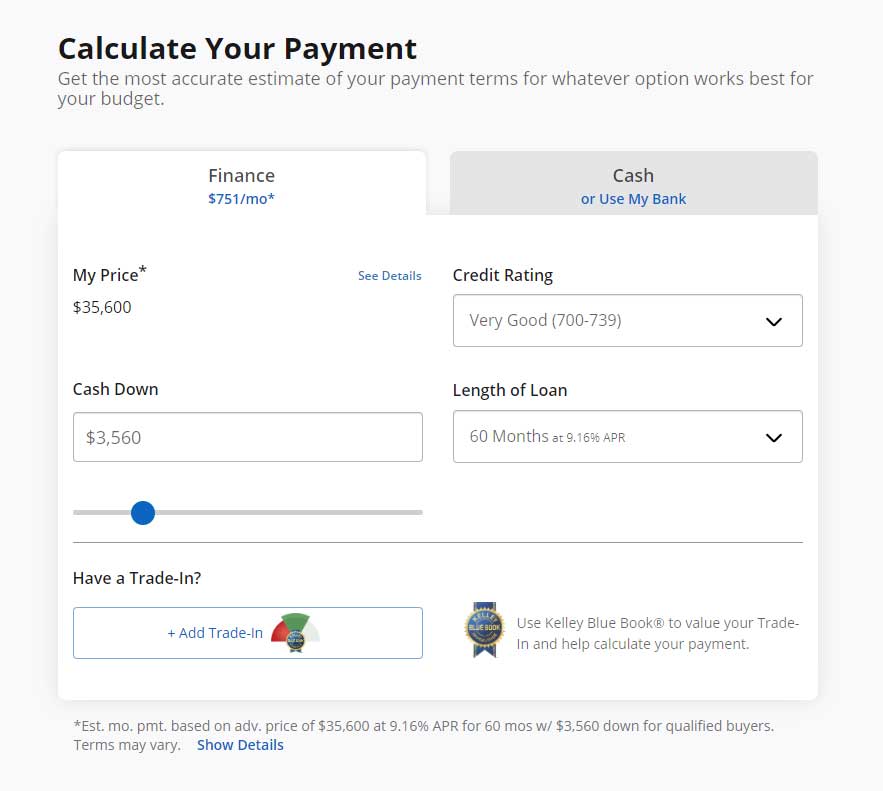The height and width of the screenshot is (791, 883).
Task: Click the gauge icon in Add Trade-In
Action: pyautogui.click(x=295, y=632)
